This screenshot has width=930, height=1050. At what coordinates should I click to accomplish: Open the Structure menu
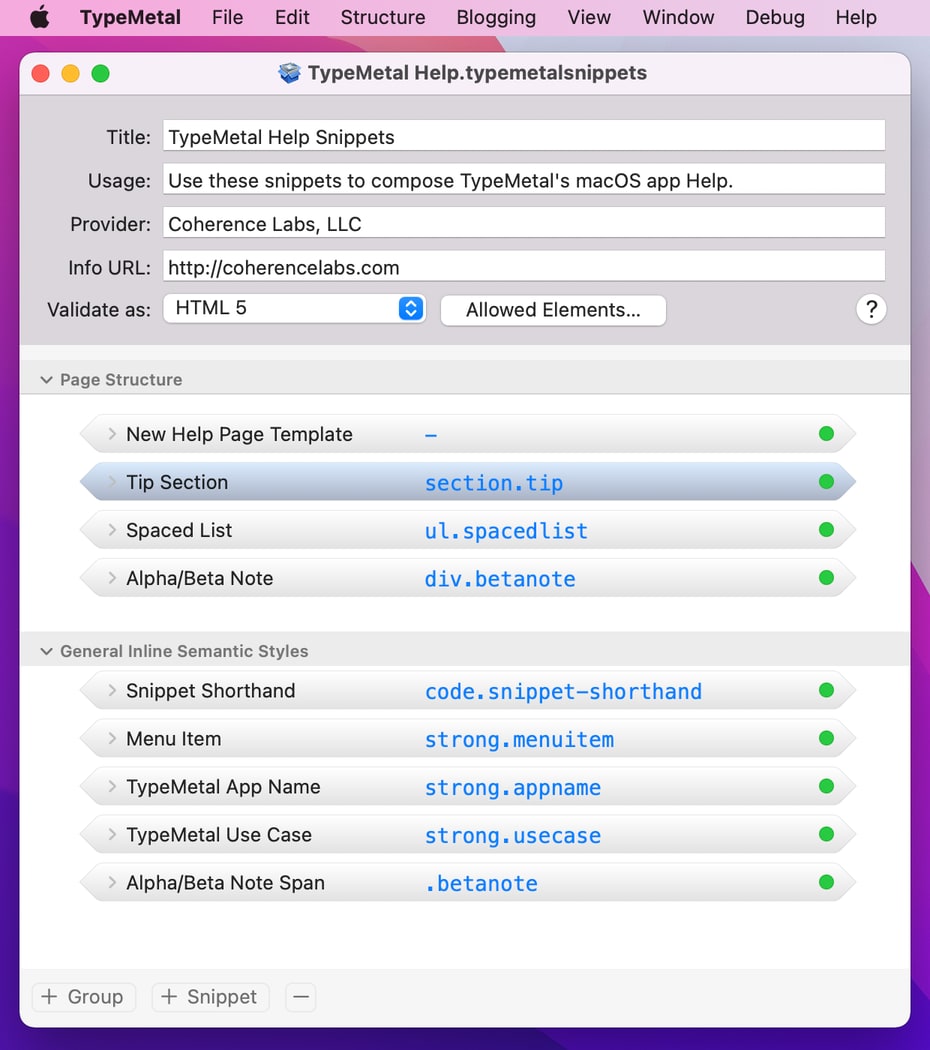click(383, 17)
